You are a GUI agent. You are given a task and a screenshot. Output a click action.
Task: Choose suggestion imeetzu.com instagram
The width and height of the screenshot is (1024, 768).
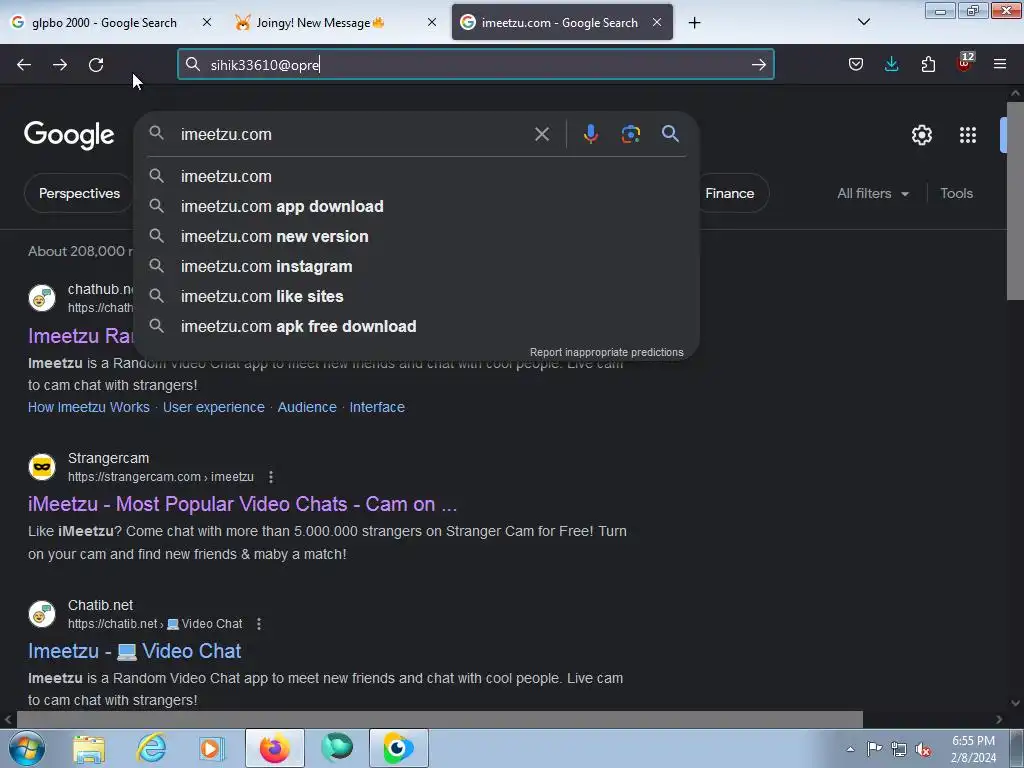(x=417, y=266)
